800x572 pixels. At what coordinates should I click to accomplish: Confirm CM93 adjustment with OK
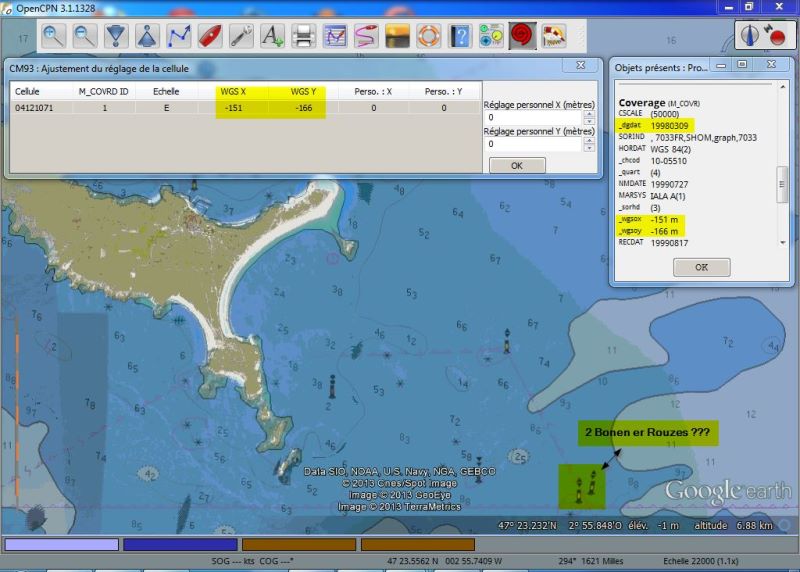coord(517,165)
